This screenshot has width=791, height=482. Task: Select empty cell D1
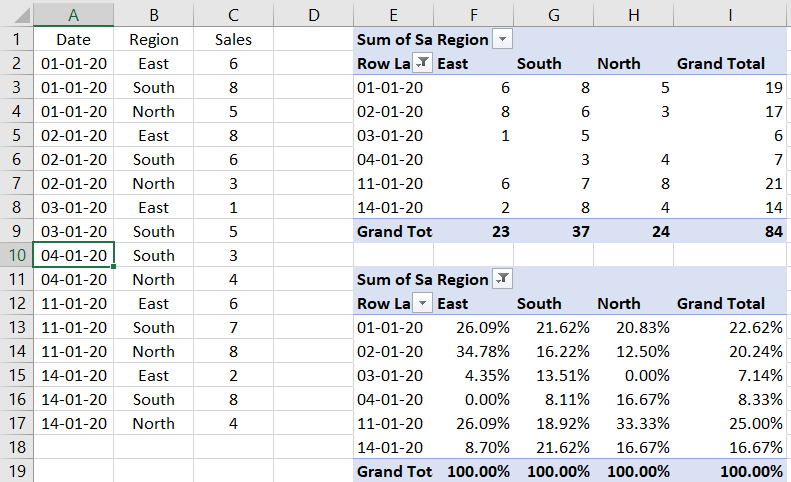click(x=313, y=40)
